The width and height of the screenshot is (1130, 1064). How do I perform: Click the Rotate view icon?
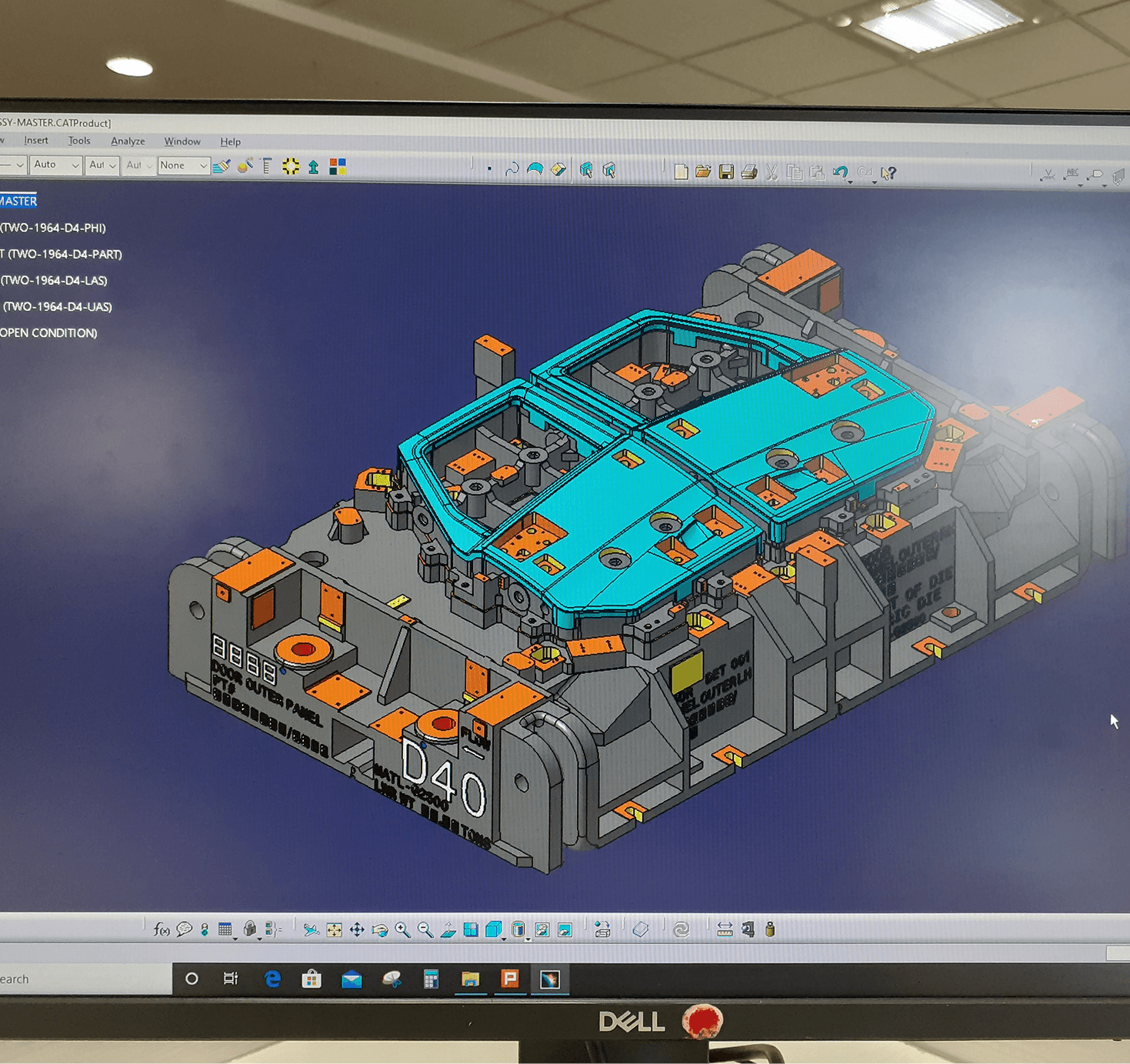380,930
